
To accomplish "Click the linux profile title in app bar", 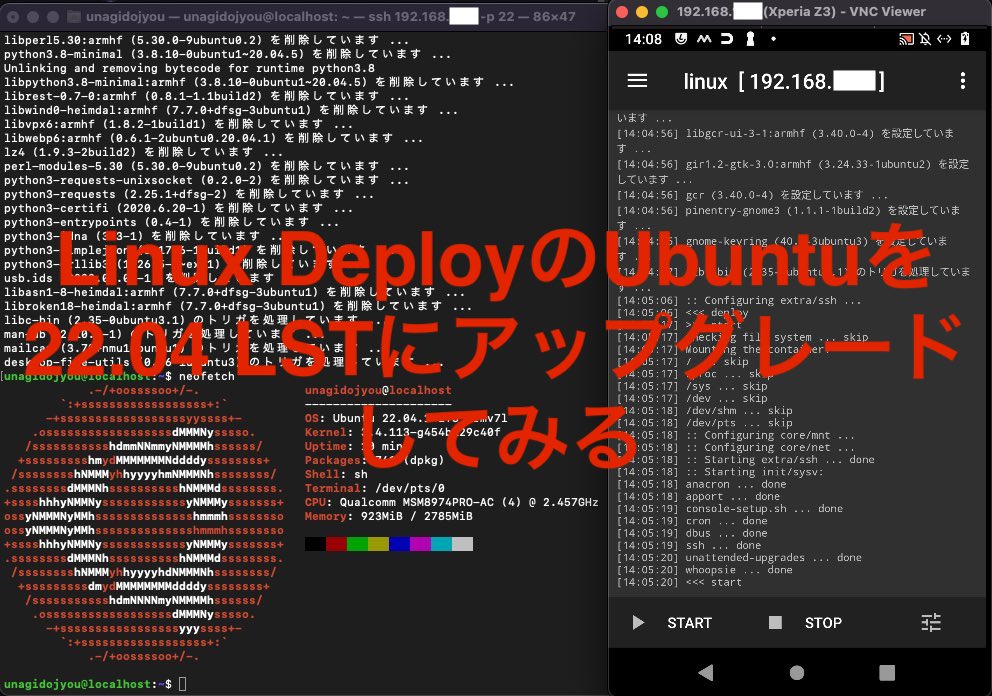I will pos(783,81).
